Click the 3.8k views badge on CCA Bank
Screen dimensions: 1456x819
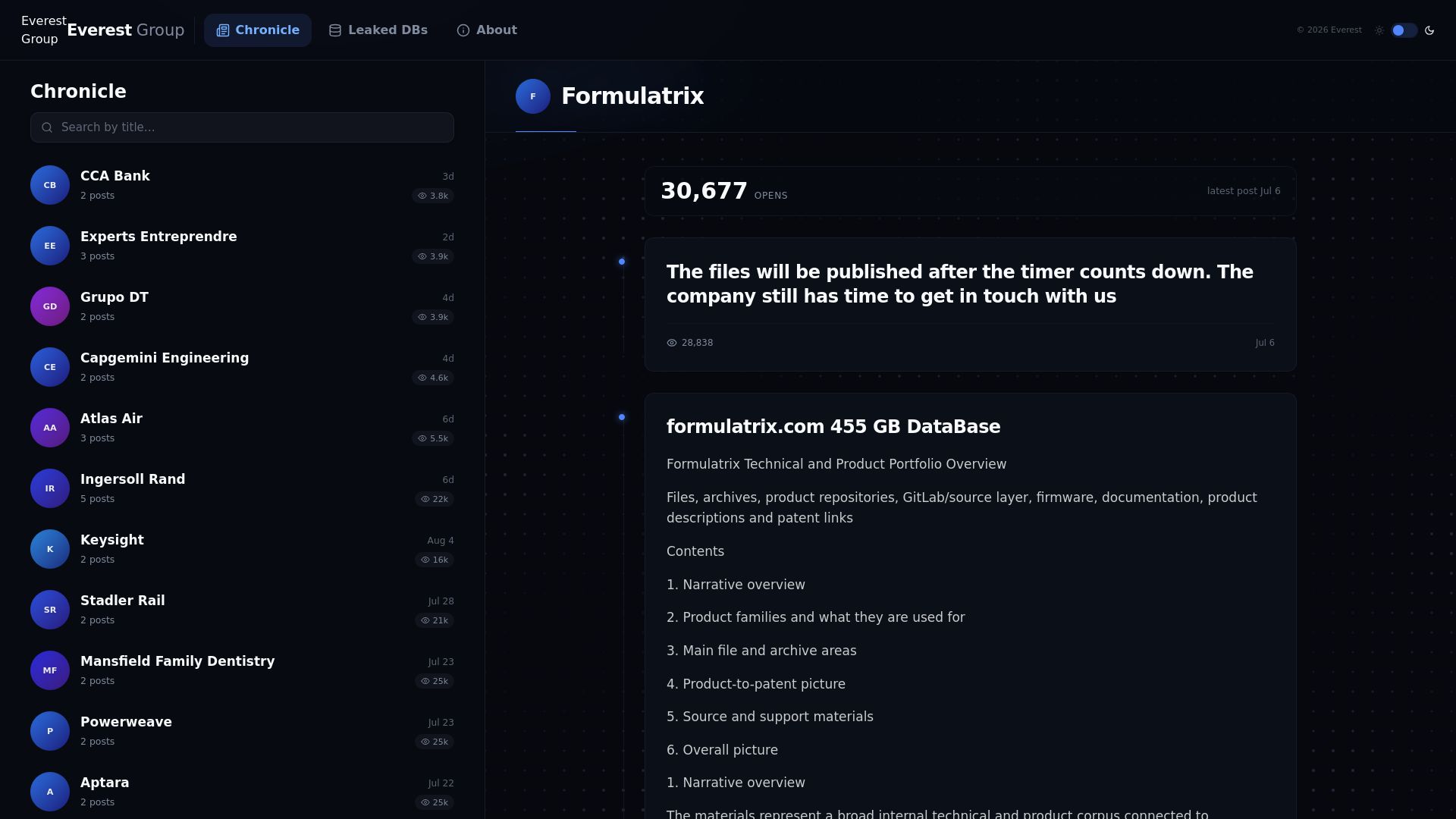tap(433, 196)
